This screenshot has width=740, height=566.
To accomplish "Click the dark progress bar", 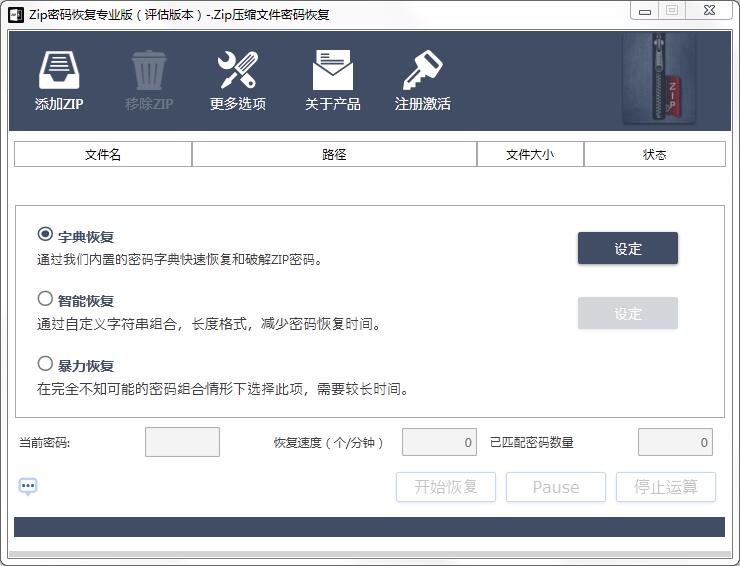I will [x=370, y=527].
